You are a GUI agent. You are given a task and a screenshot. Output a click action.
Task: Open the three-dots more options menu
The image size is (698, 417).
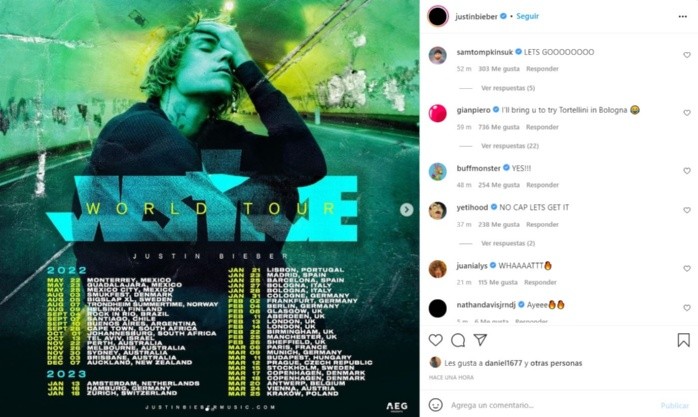(682, 16)
